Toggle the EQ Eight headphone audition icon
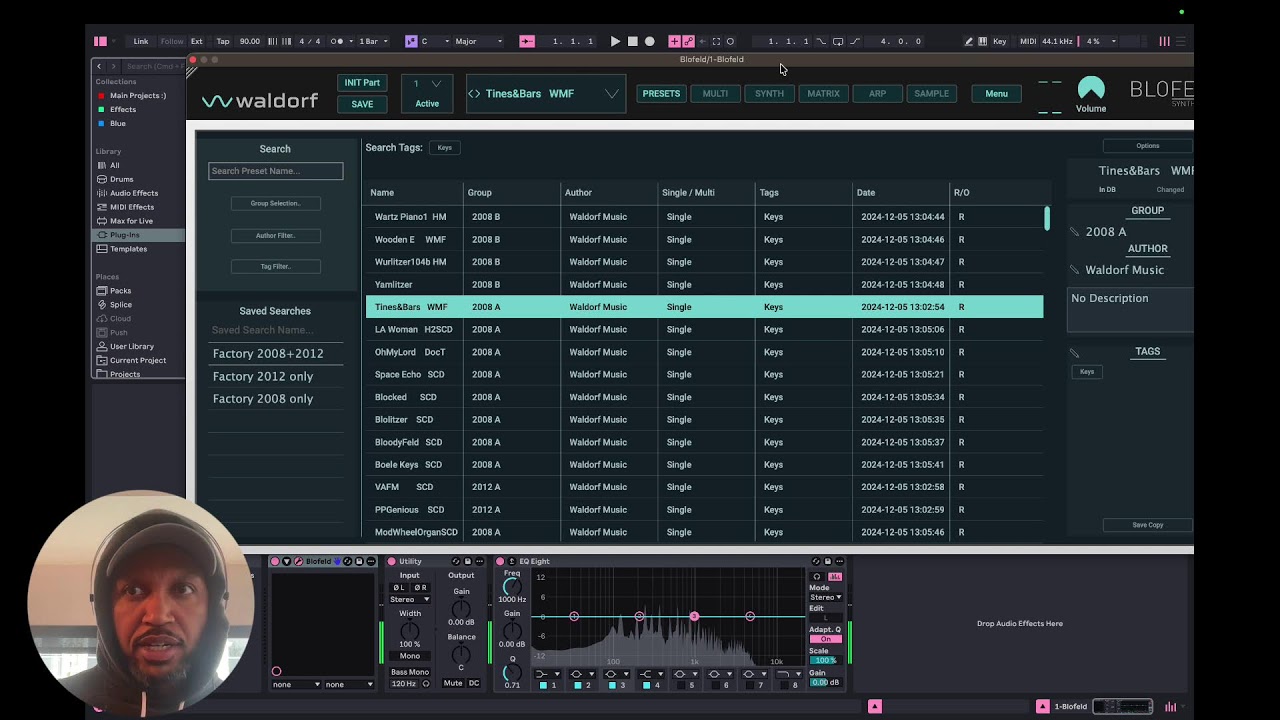The width and height of the screenshot is (1280, 720). [x=817, y=577]
